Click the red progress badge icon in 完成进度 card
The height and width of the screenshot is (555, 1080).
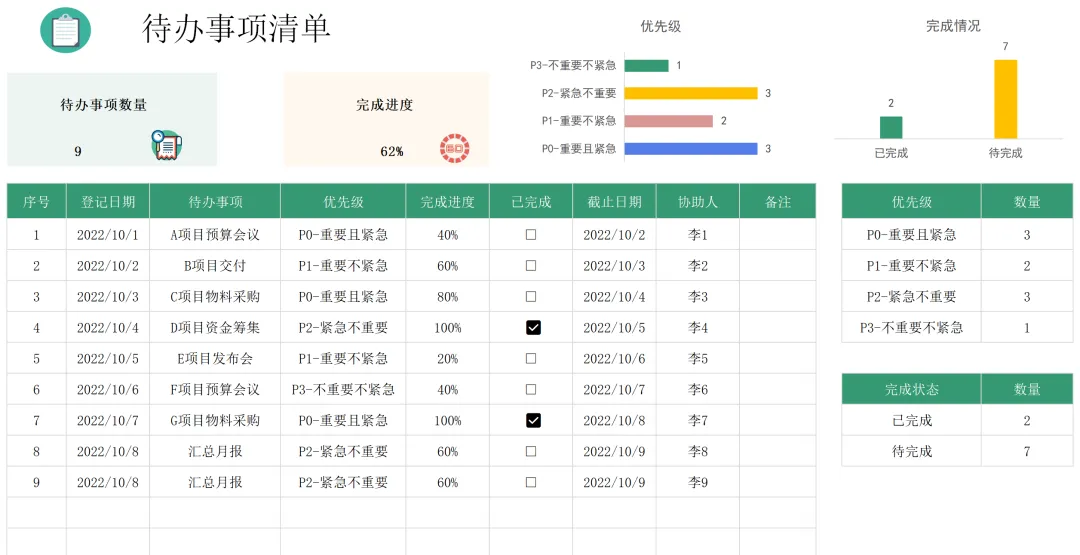click(455, 149)
